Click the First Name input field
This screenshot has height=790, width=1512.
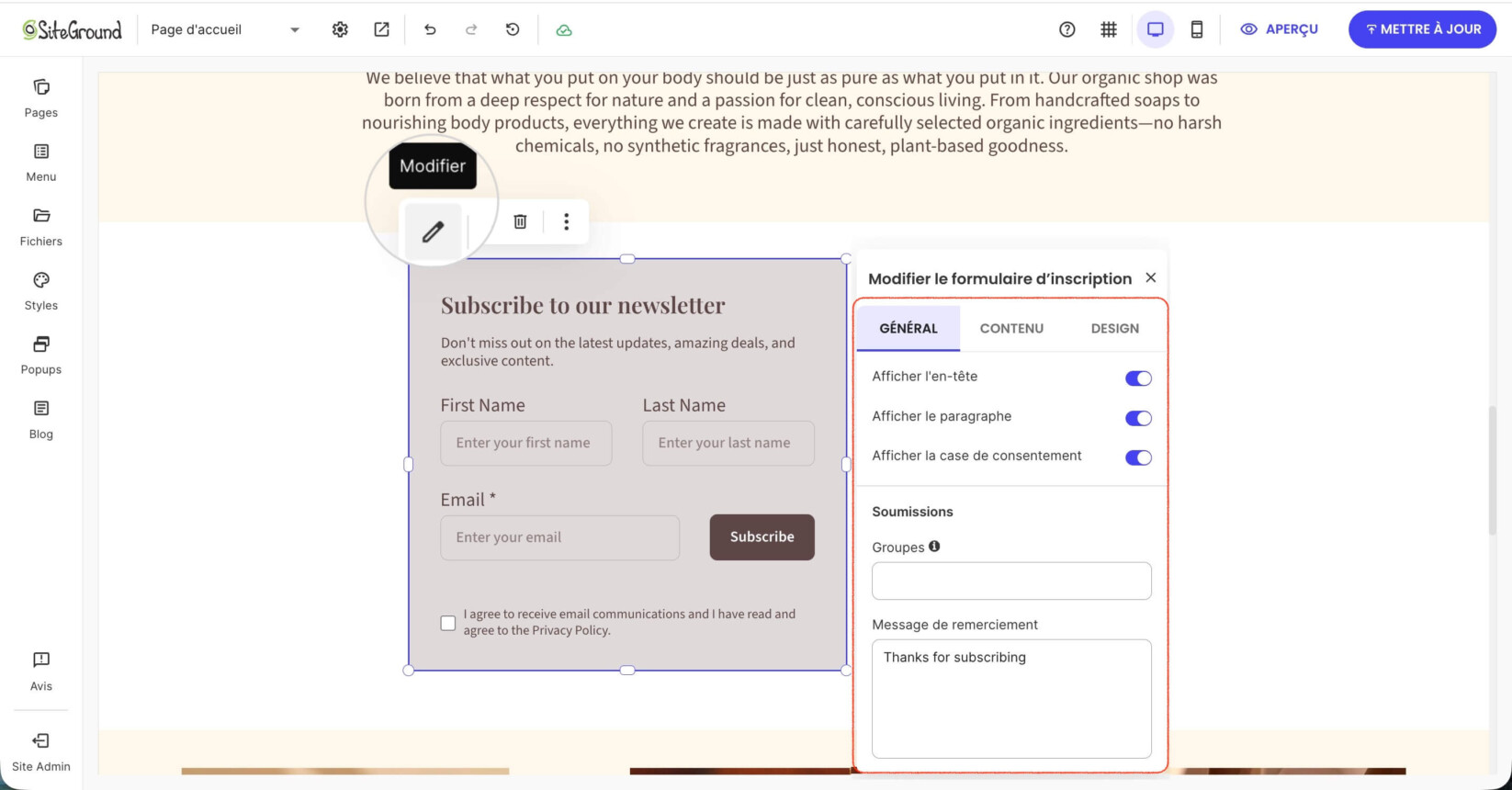tap(526, 443)
